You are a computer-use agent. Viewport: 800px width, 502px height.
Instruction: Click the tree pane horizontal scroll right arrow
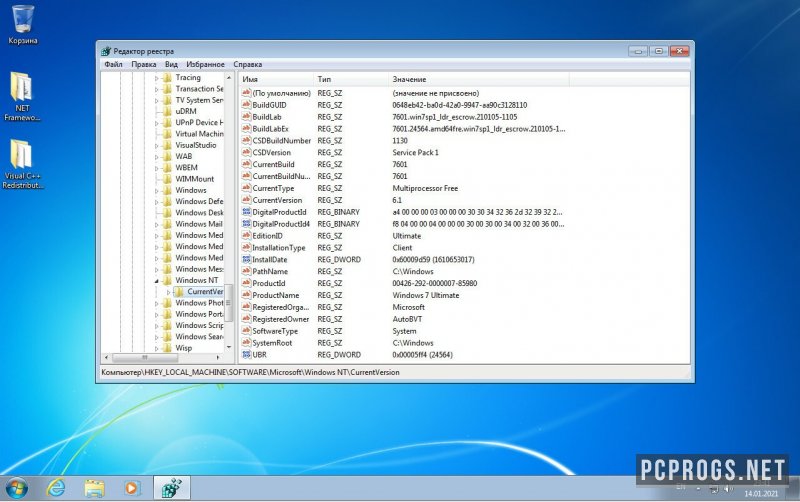pyautogui.click(x=218, y=357)
